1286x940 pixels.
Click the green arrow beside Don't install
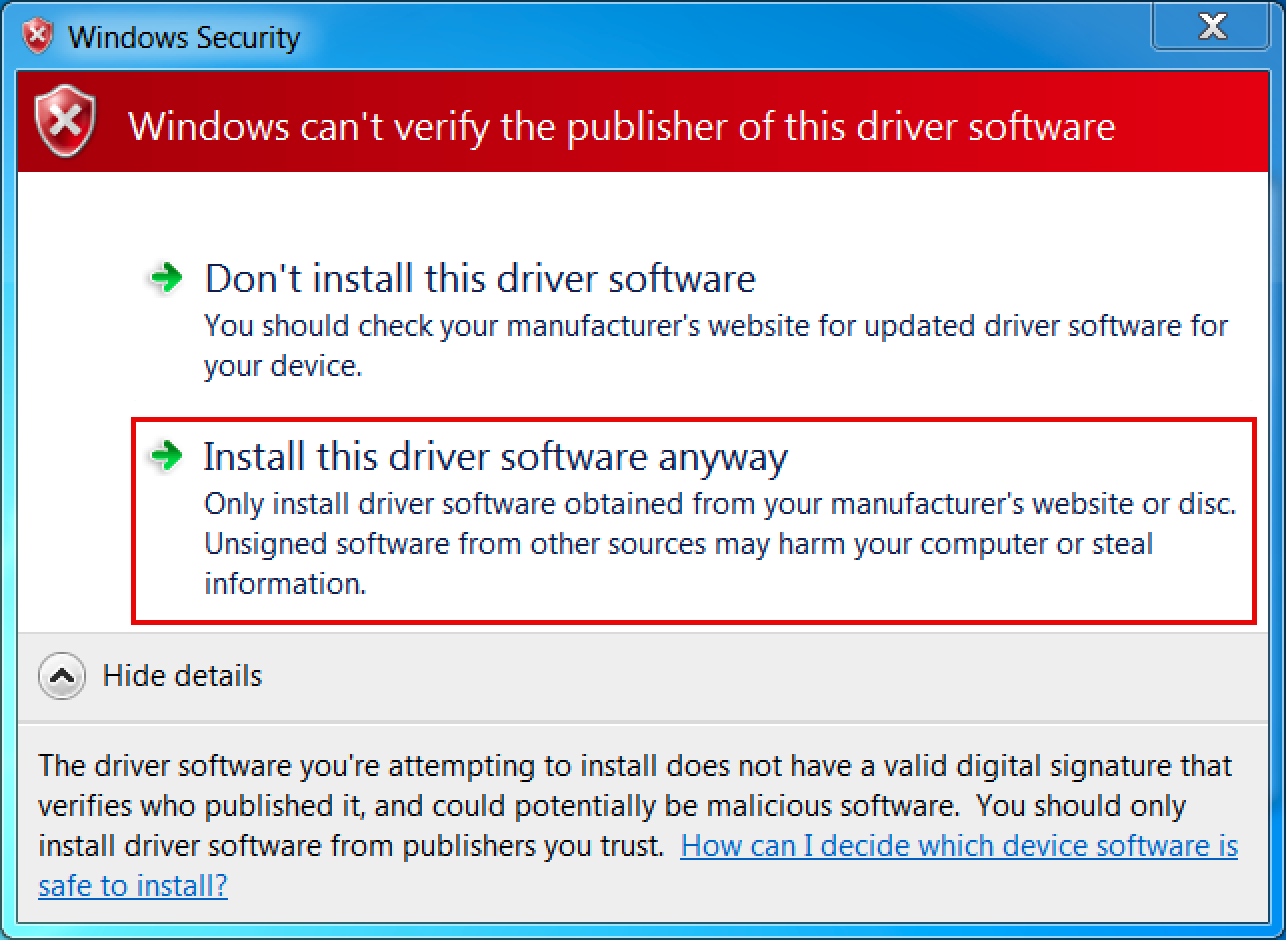[166, 279]
